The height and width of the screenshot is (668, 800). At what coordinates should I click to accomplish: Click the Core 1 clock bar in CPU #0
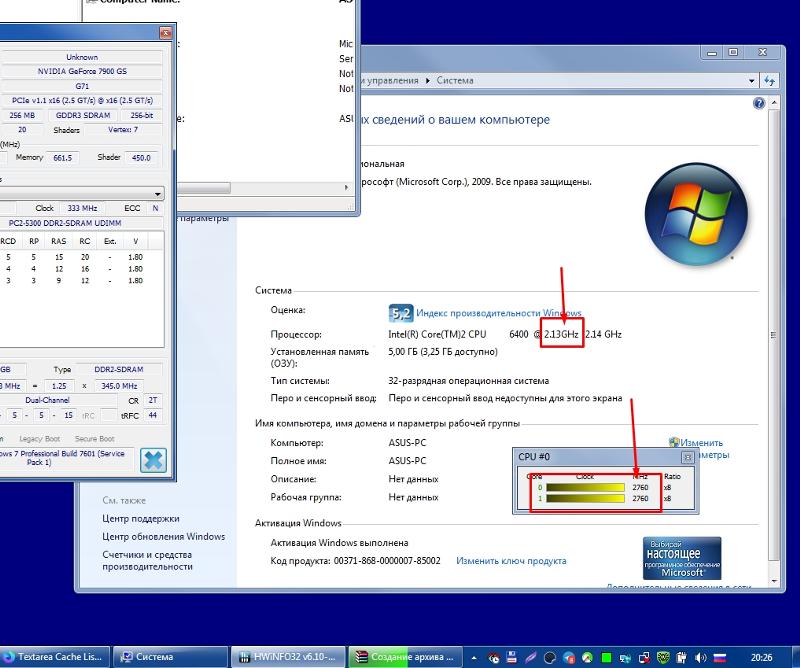tap(585, 499)
